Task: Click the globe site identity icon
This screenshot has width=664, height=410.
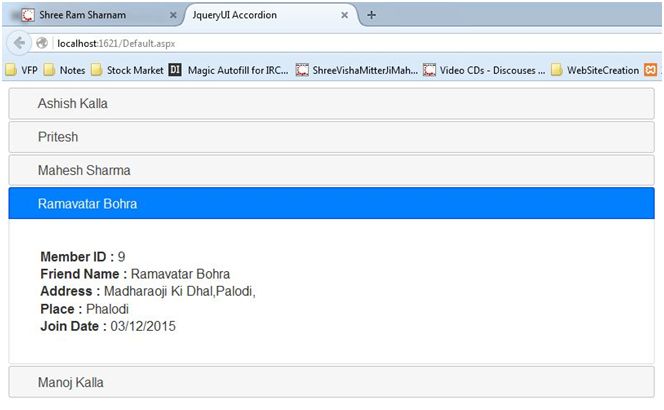Action: (42, 43)
